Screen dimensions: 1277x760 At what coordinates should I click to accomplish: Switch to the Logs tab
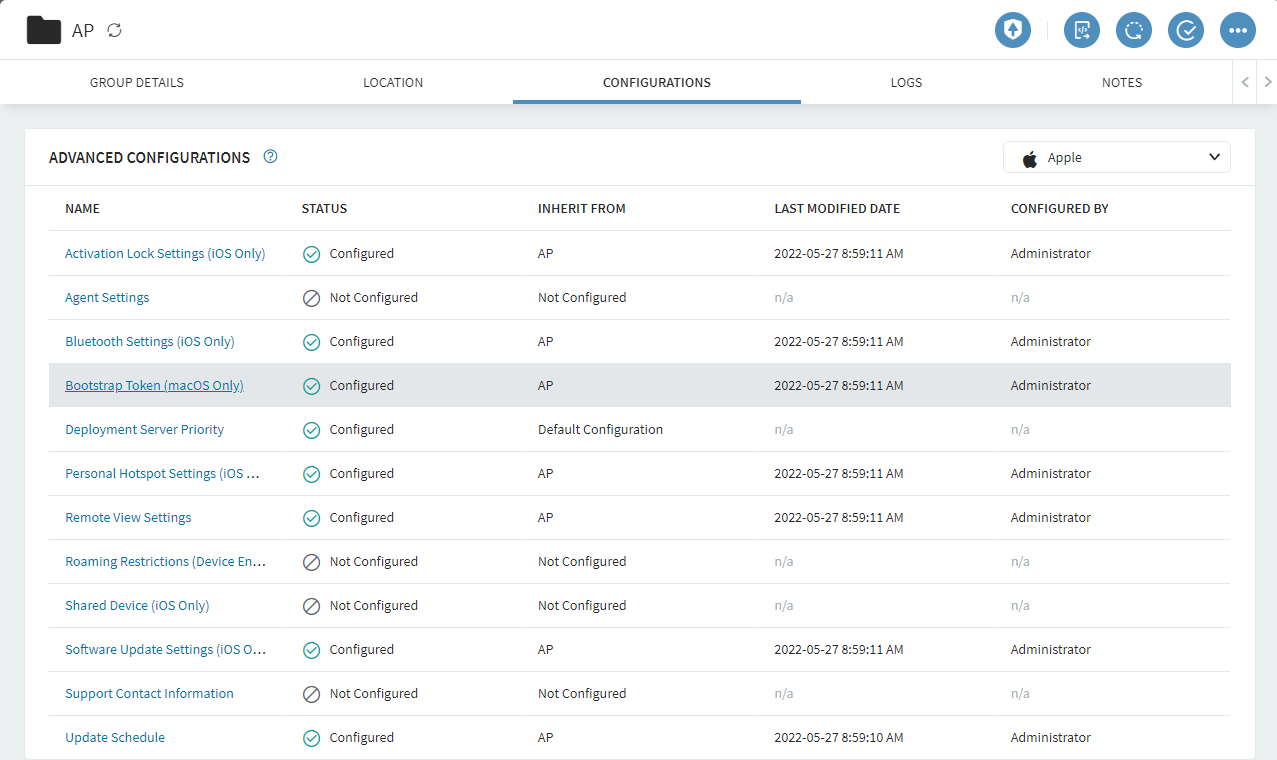coord(906,83)
